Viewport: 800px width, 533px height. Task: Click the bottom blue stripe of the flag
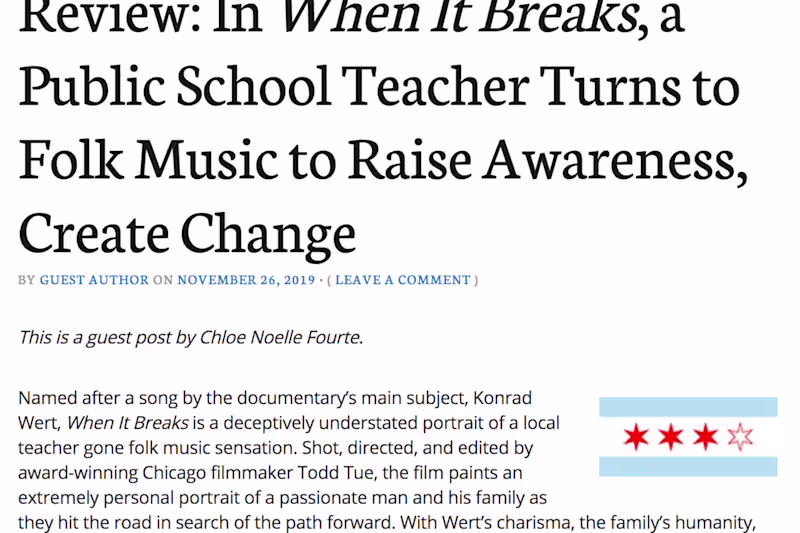pyautogui.click(x=688, y=466)
